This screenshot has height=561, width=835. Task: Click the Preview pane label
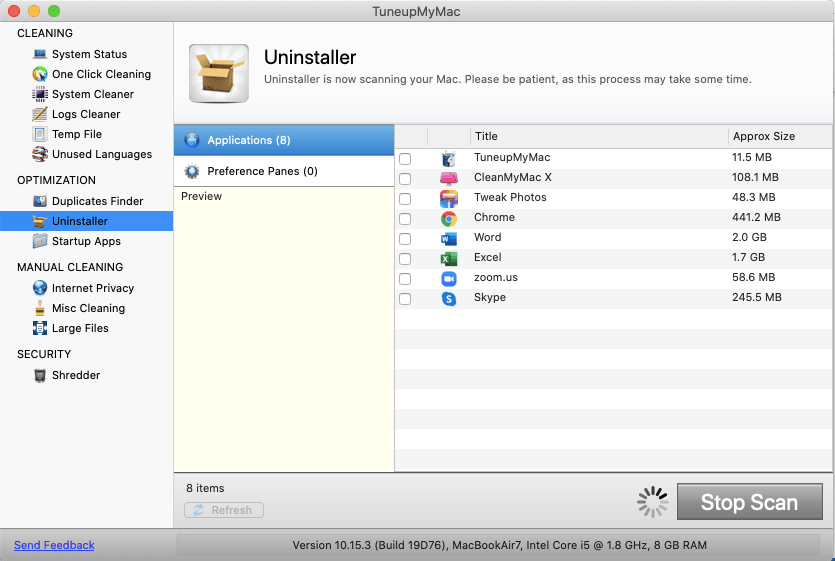(x=201, y=196)
